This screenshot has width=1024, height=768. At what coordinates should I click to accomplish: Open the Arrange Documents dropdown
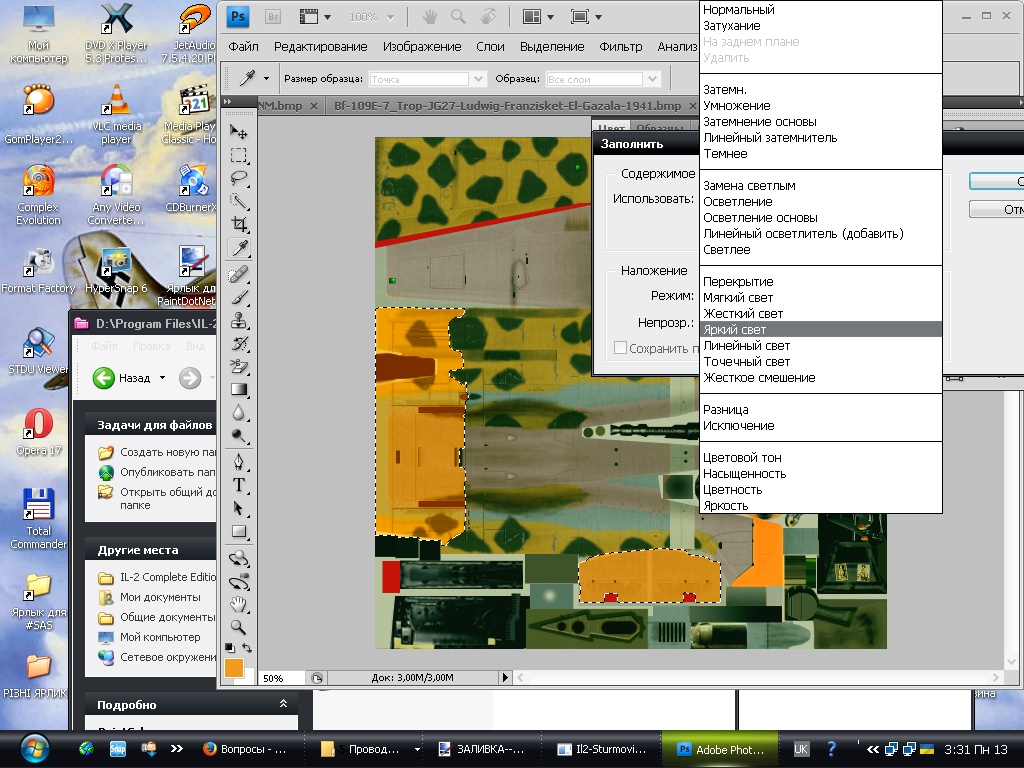[541, 17]
